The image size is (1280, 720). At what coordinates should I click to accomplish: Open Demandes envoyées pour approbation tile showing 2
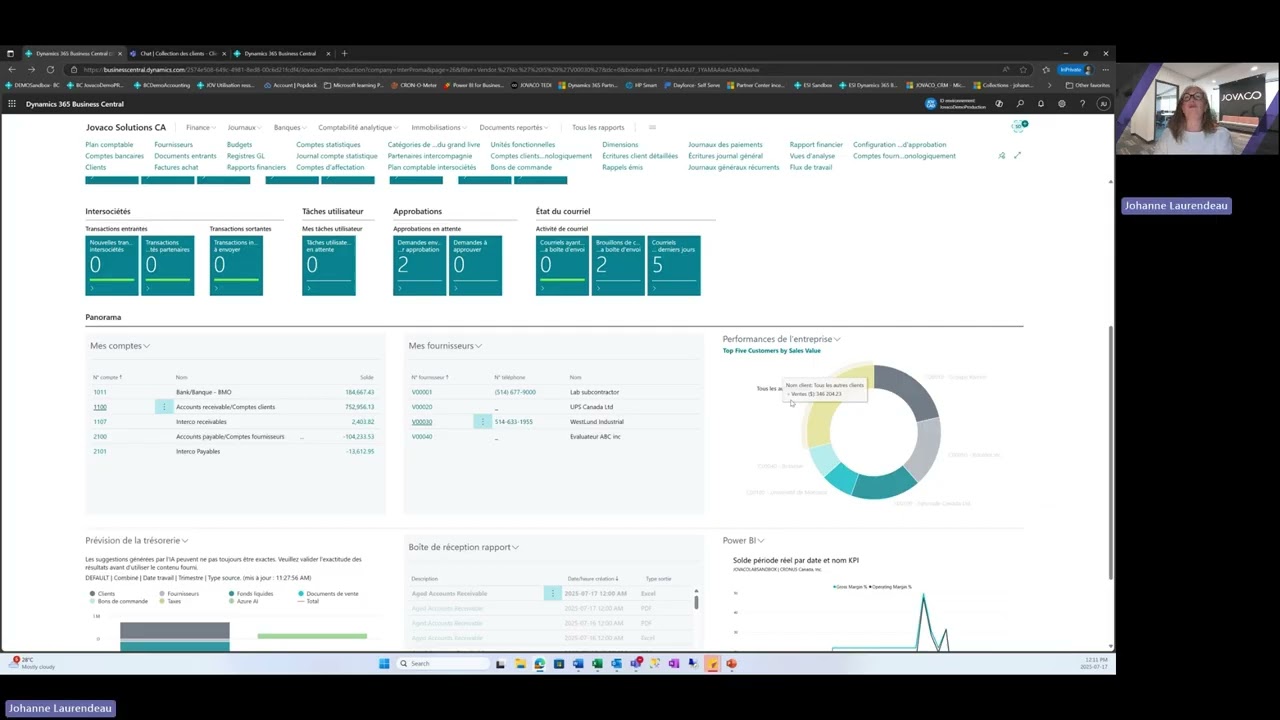(420, 265)
